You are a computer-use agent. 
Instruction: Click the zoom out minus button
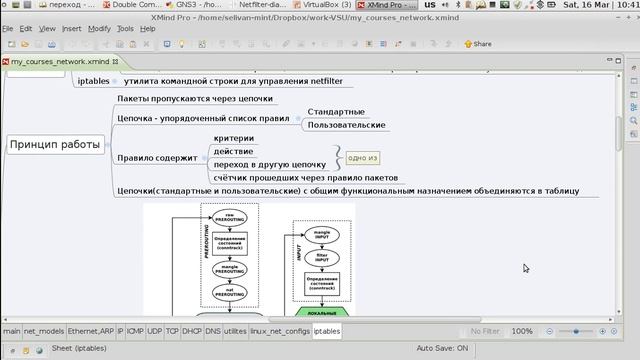(x=549, y=331)
